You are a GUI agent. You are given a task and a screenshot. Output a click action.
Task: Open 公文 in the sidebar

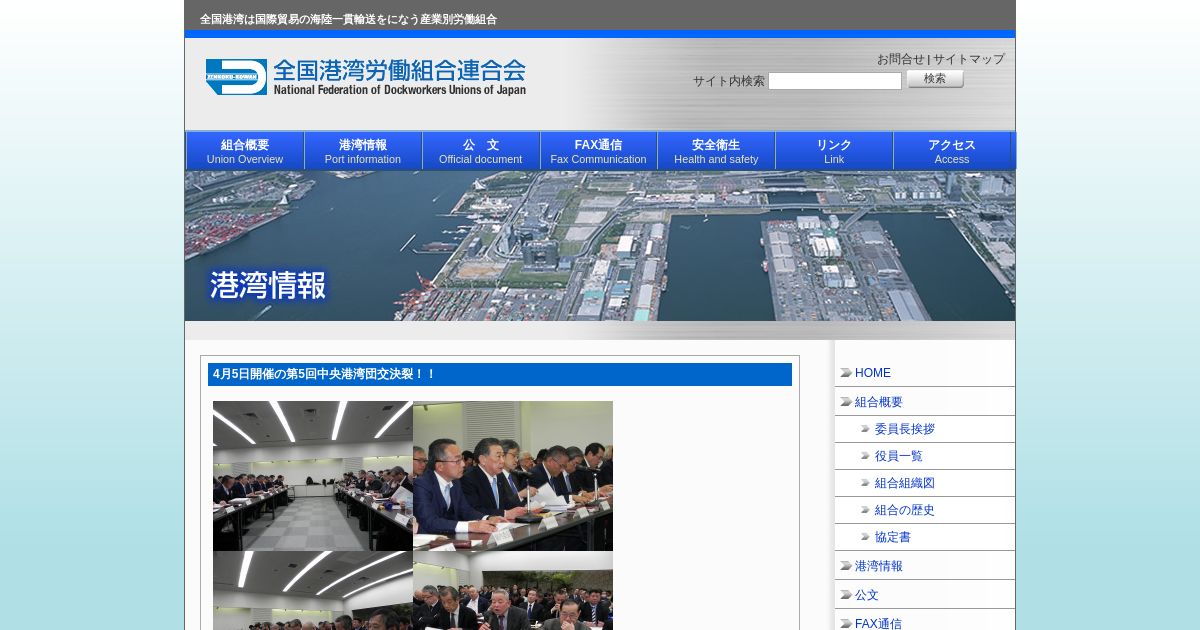point(867,595)
